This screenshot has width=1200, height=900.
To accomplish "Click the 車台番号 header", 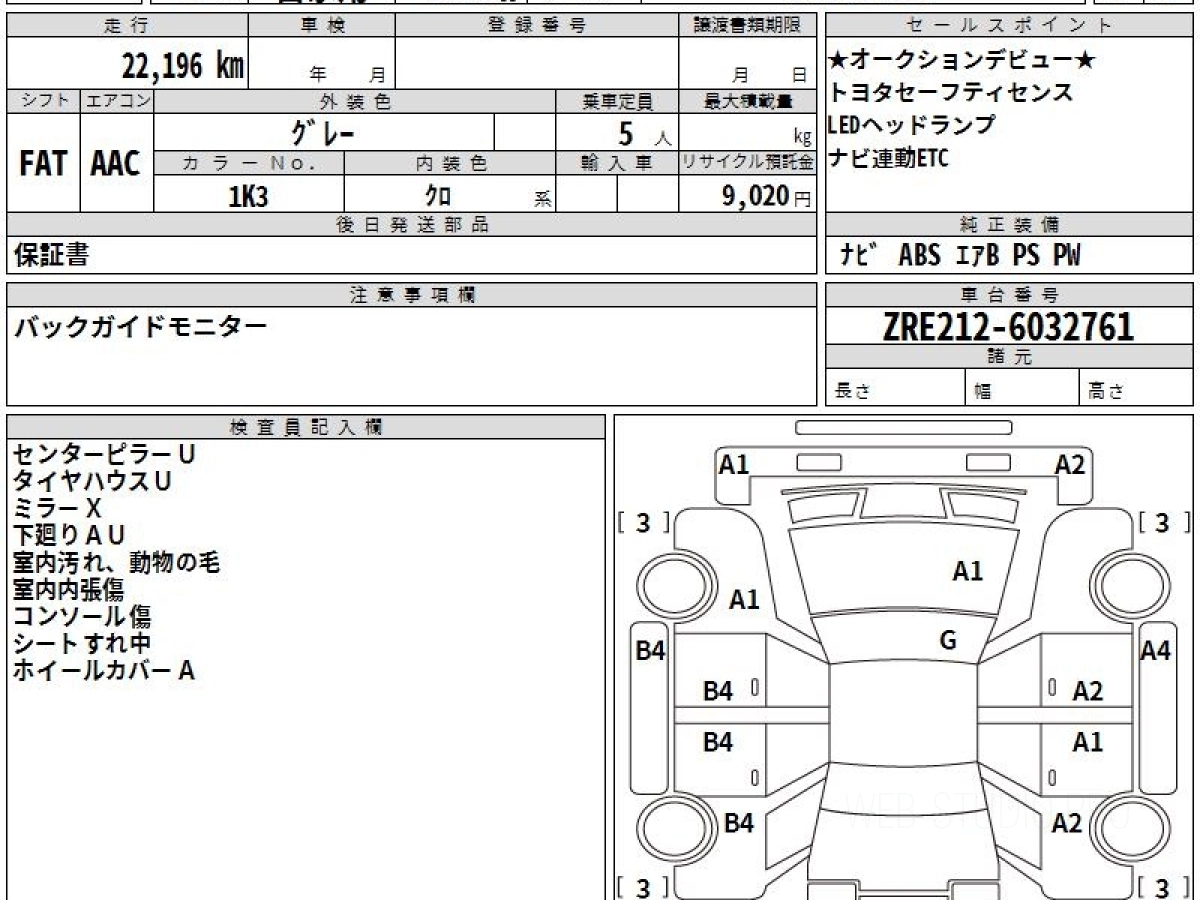I will point(1009,295).
